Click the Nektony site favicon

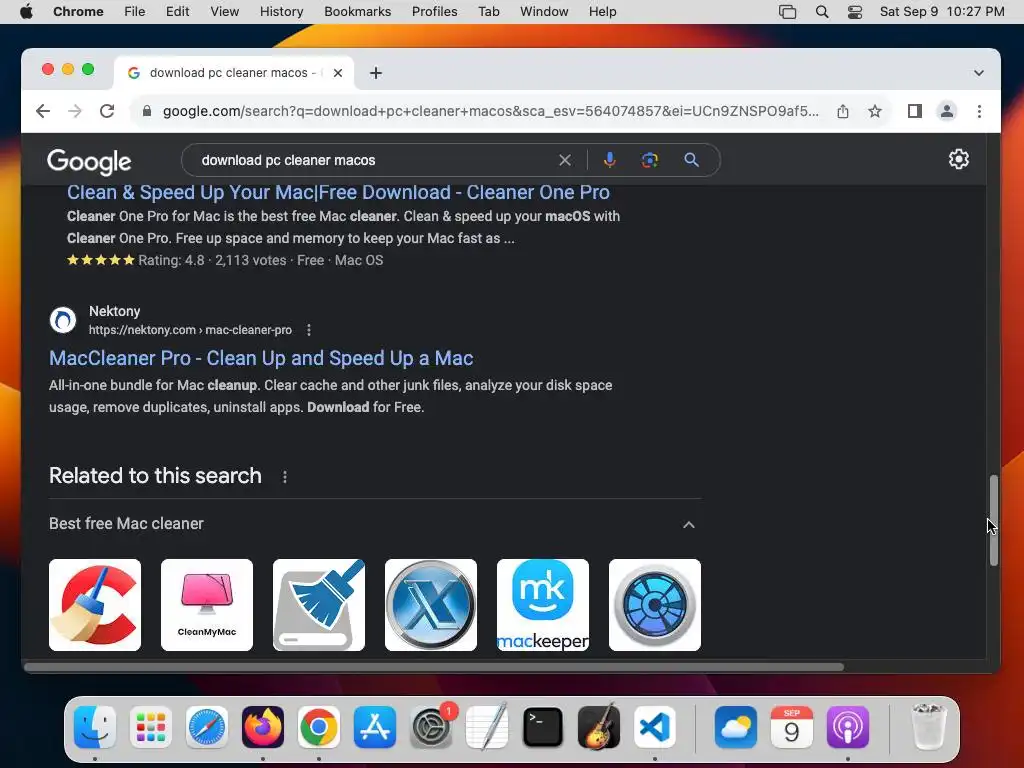coord(63,320)
